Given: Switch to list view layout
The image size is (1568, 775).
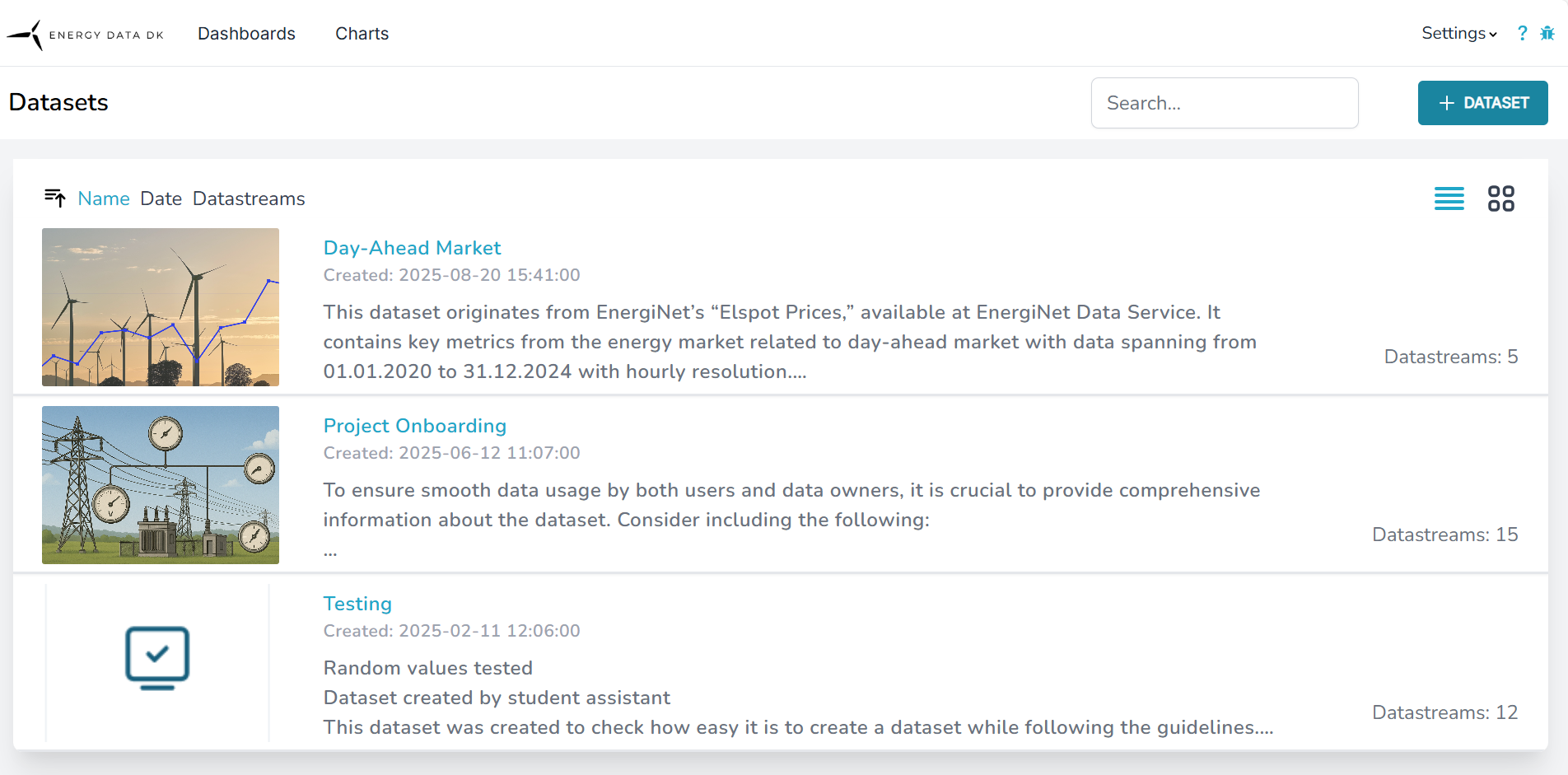Looking at the screenshot, I should (1449, 198).
